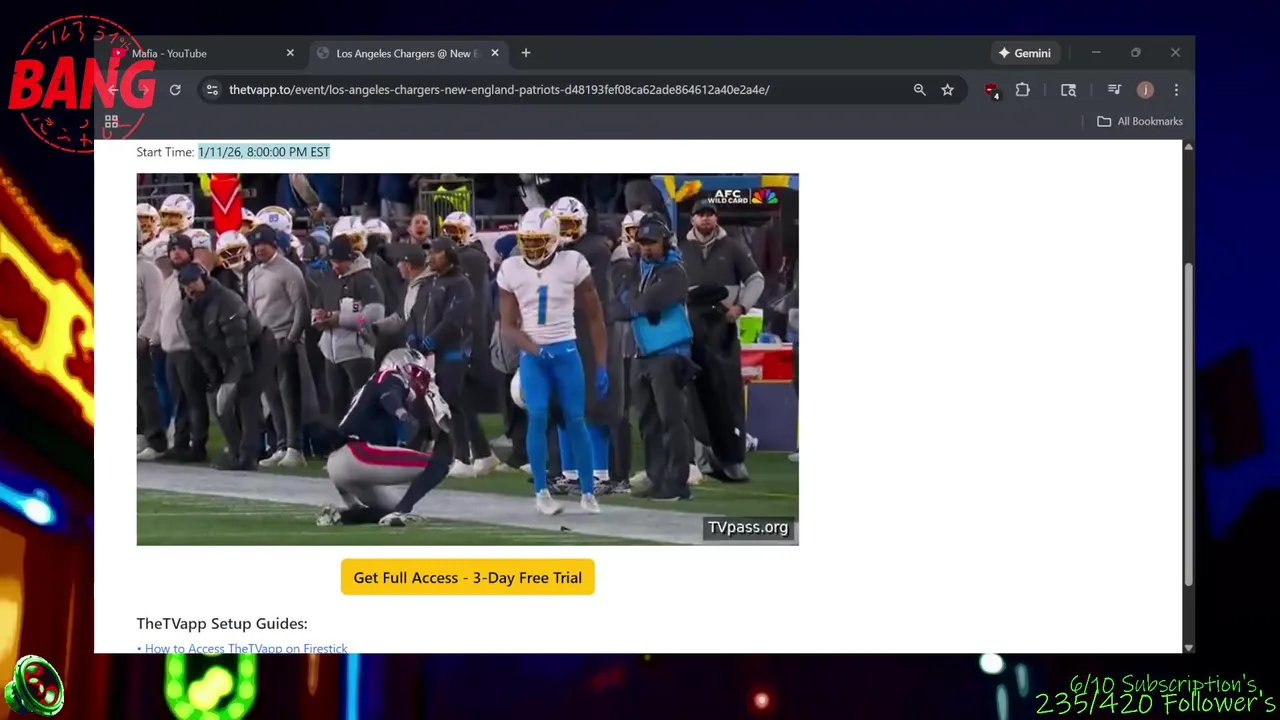Open the site information icon in address bar
Image resolution: width=1280 pixels, height=720 pixels.
coord(211,90)
